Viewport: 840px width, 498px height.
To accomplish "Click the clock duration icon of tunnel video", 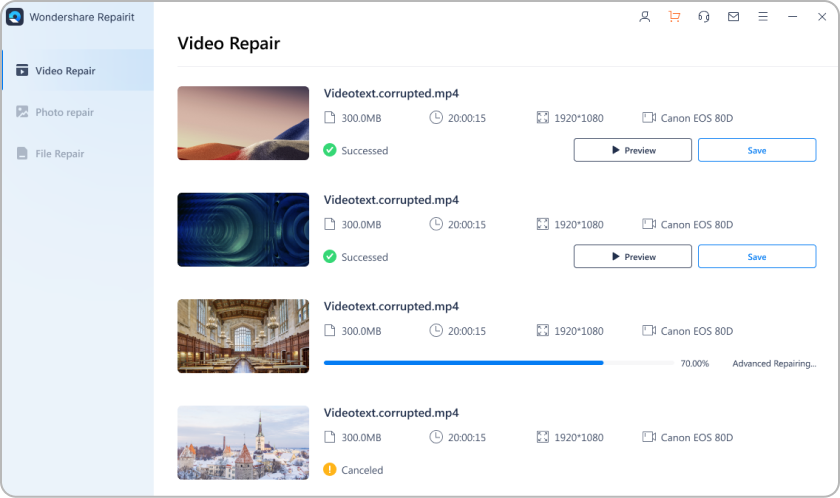I will pos(436,224).
